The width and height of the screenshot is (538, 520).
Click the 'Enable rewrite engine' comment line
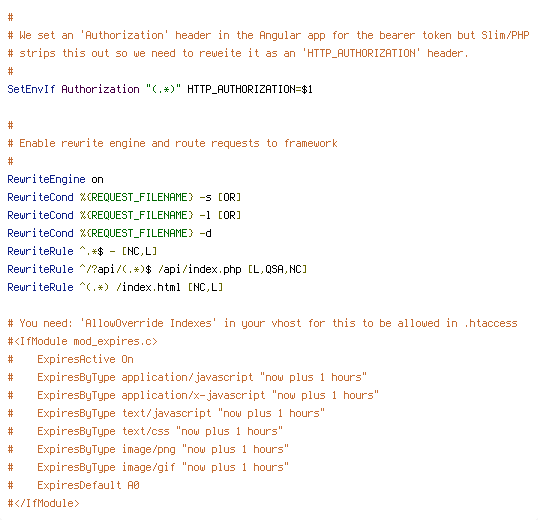coord(173,143)
